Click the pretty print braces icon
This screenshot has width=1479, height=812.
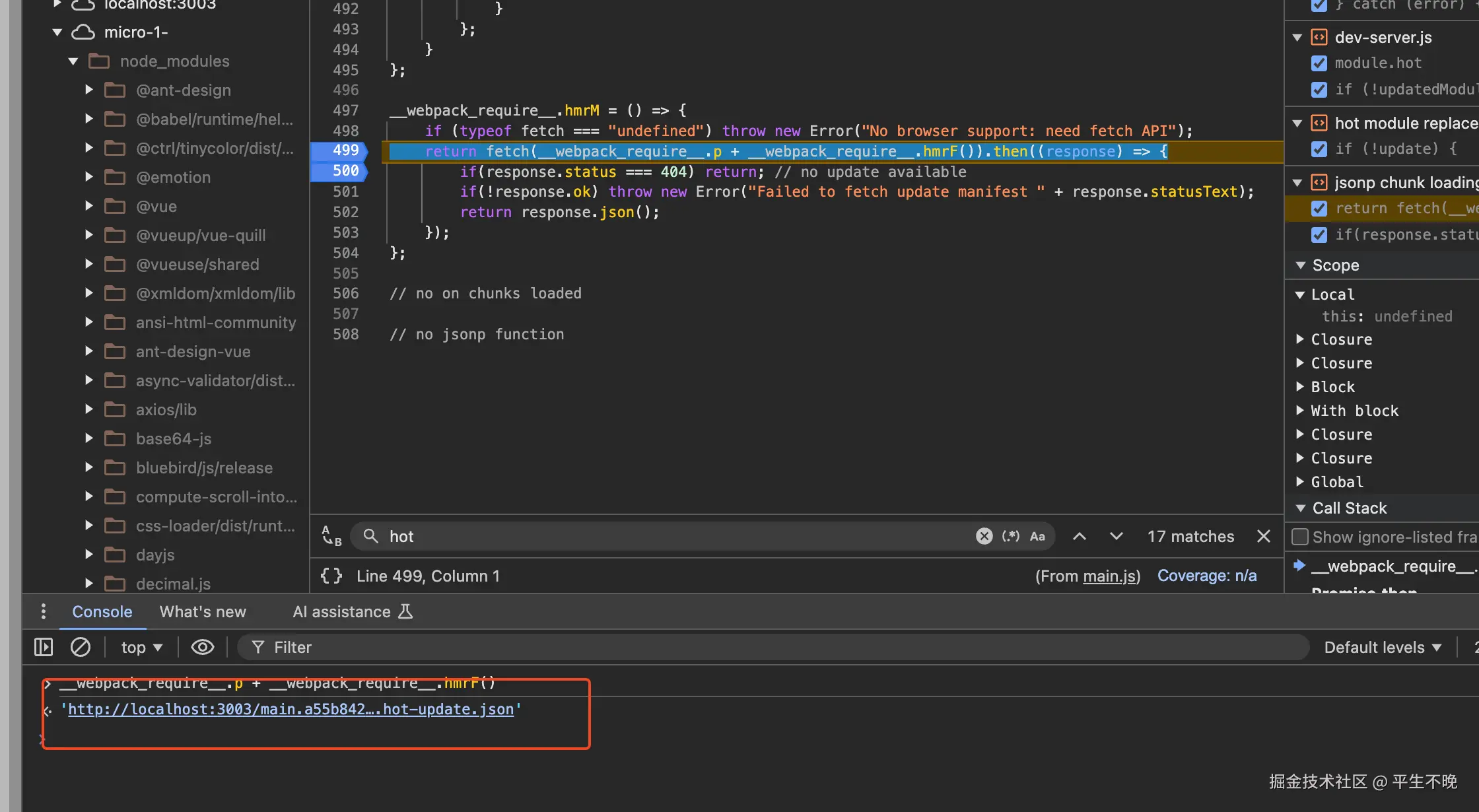[x=331, y=576]
